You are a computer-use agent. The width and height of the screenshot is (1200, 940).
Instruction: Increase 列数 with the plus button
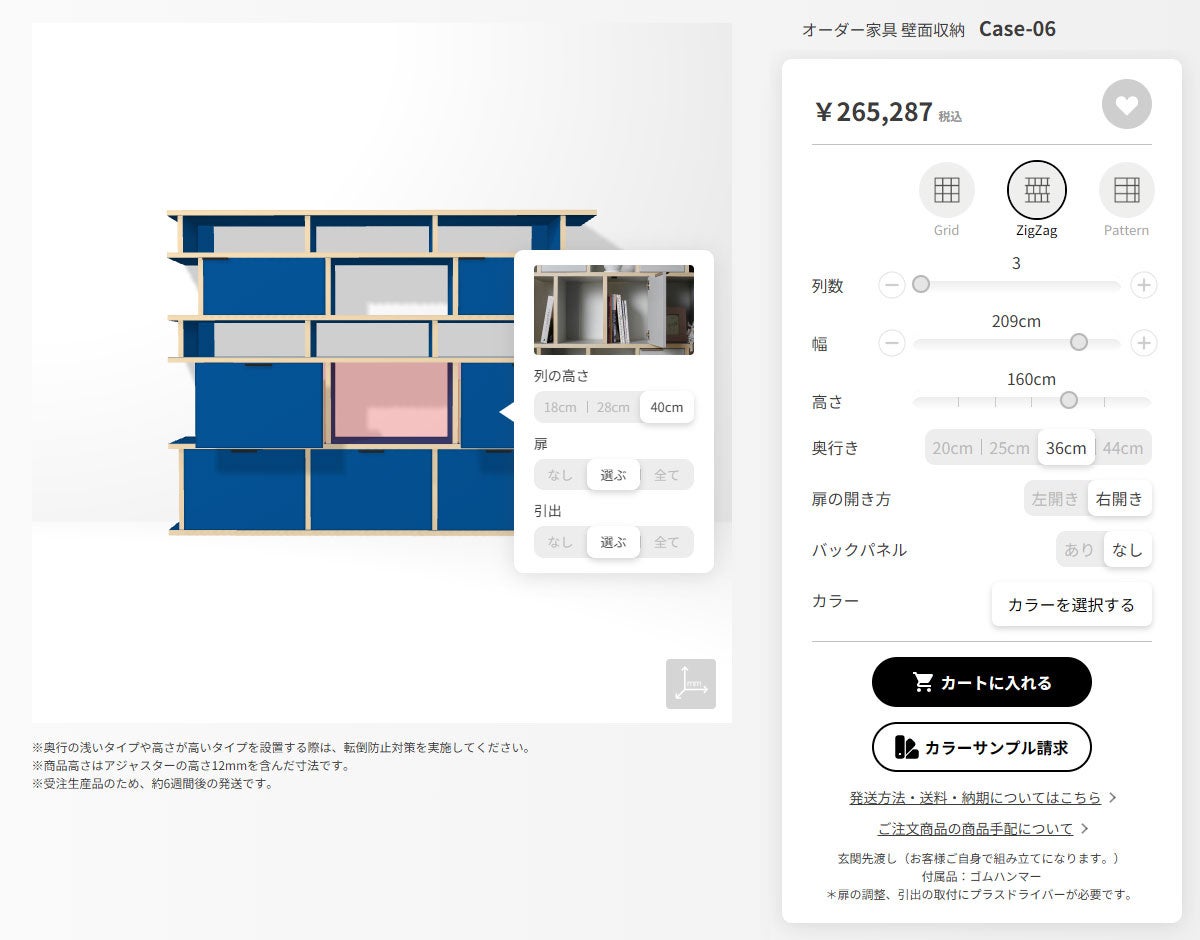1144,285
